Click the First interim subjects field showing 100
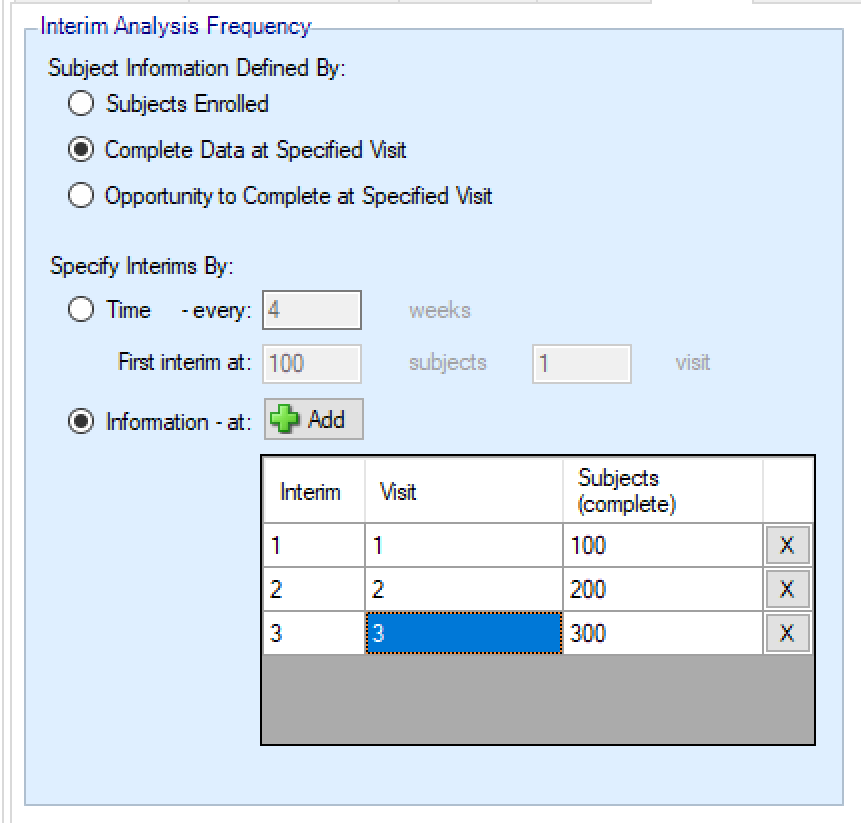This screenshot has height=823, width=861. pos(312,364)
